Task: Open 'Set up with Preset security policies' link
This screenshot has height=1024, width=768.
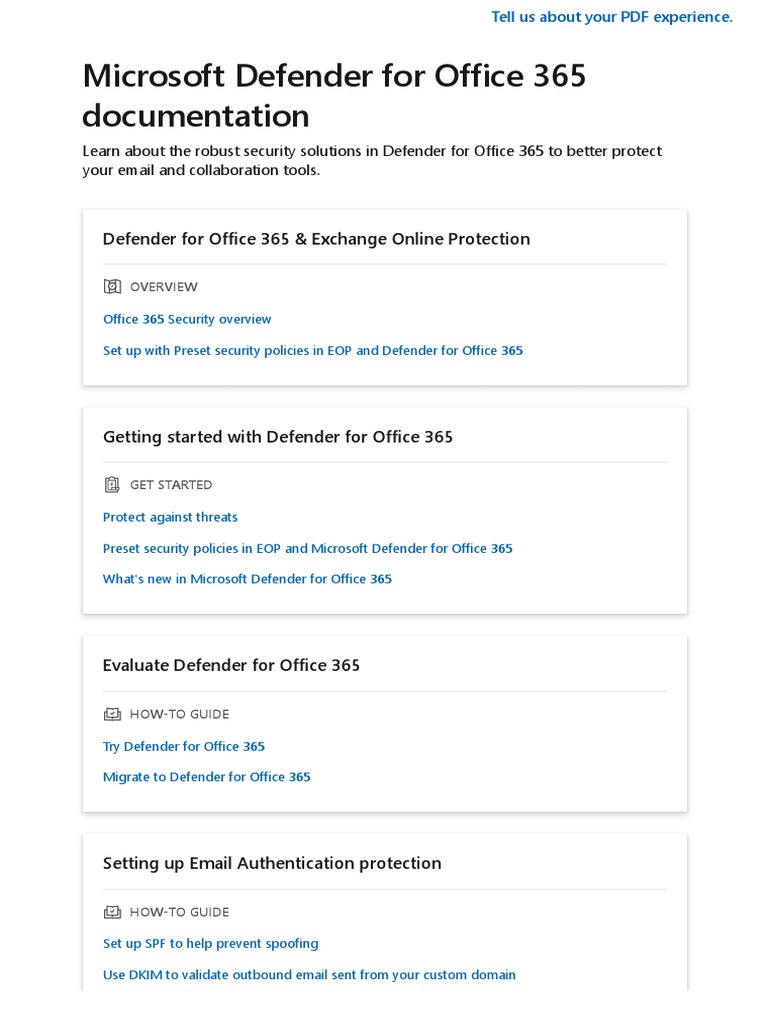Action: tap(313, 350)
